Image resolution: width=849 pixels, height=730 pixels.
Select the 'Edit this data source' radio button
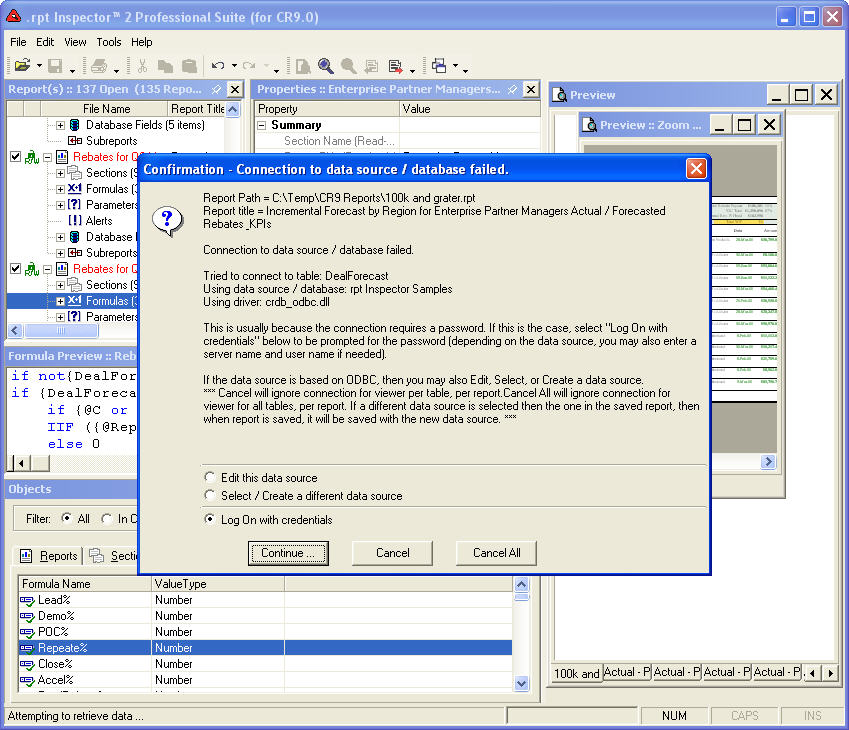pos(210,477)
